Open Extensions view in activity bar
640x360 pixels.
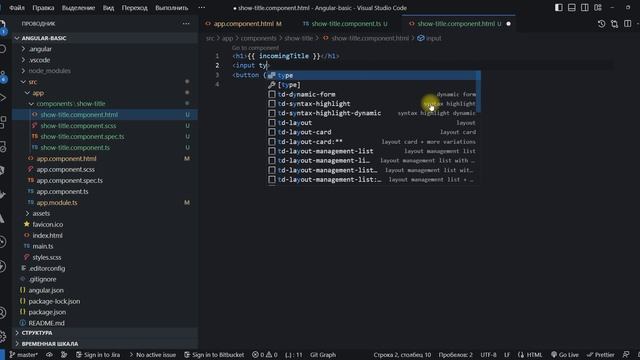pyautogui.click(x=2, y=122)
